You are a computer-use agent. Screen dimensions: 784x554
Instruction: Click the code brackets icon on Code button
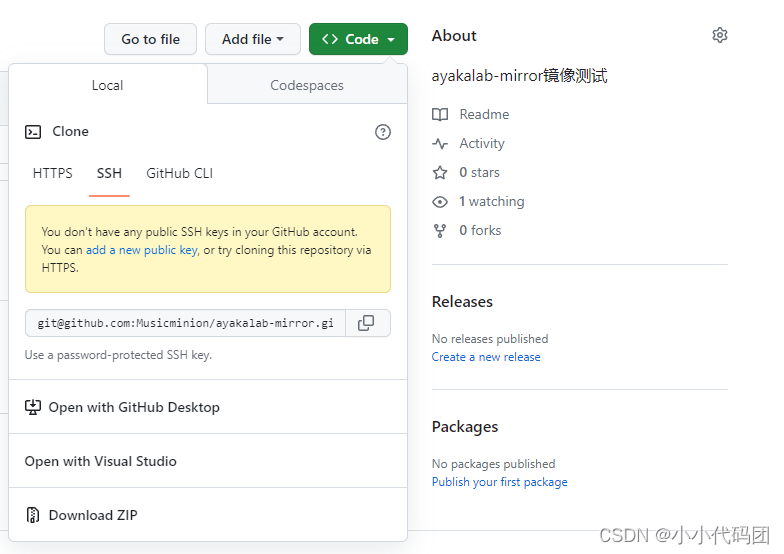click(x=330, y=39)
